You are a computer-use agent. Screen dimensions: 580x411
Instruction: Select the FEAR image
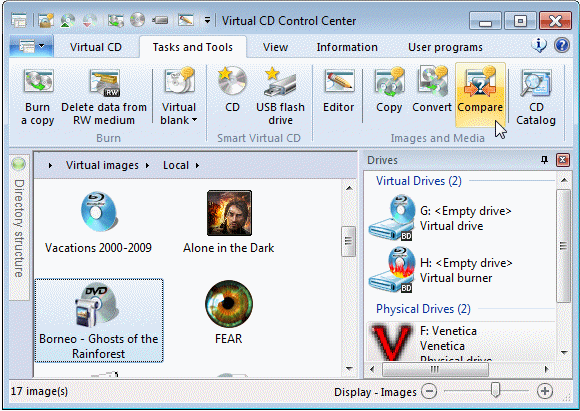229,313
